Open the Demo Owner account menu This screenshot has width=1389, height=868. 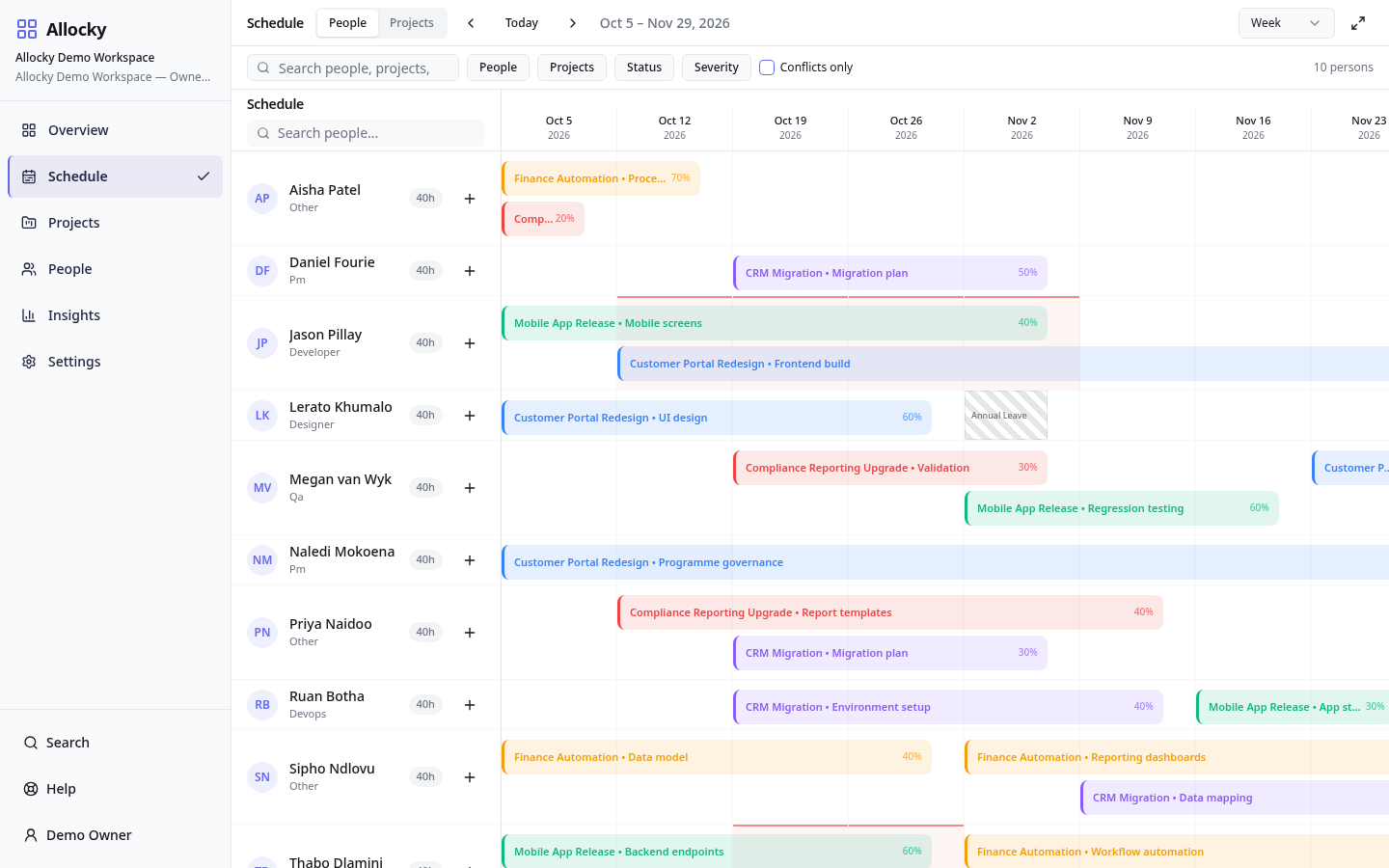click(115, 835)
